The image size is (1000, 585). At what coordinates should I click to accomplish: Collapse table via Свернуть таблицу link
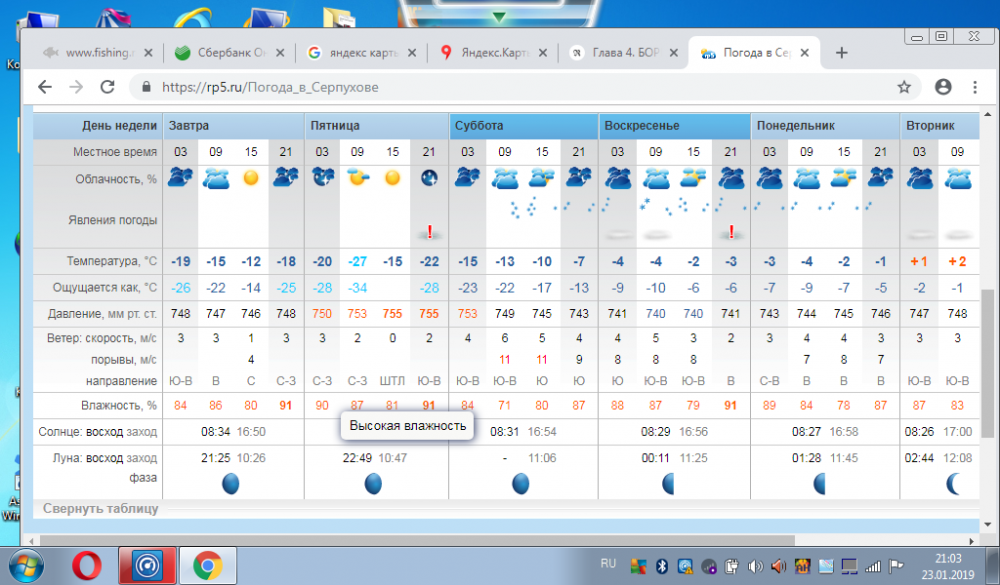coord(100,509)
